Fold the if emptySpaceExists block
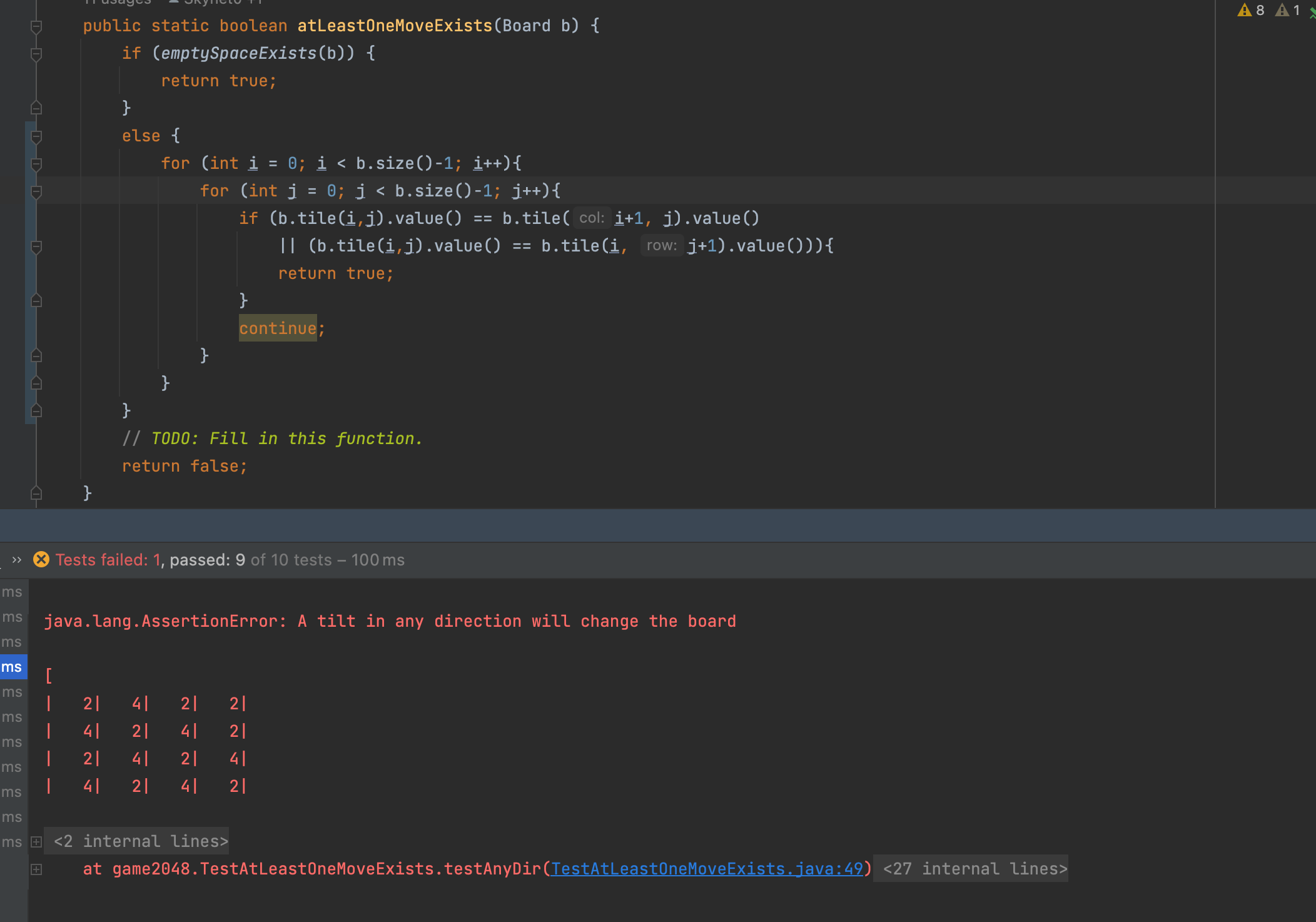 click(36, 54)
